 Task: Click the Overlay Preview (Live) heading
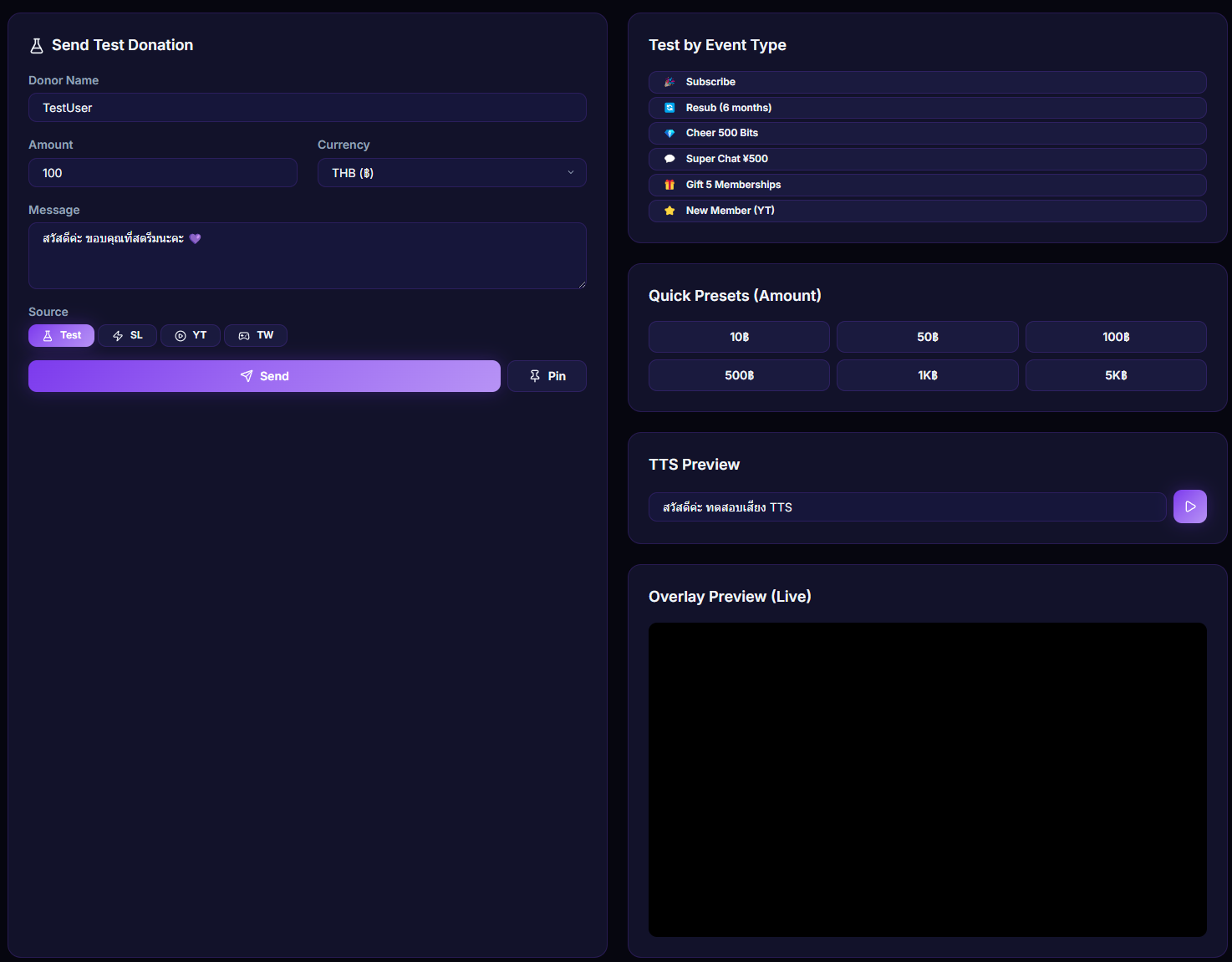click(730, 597)
